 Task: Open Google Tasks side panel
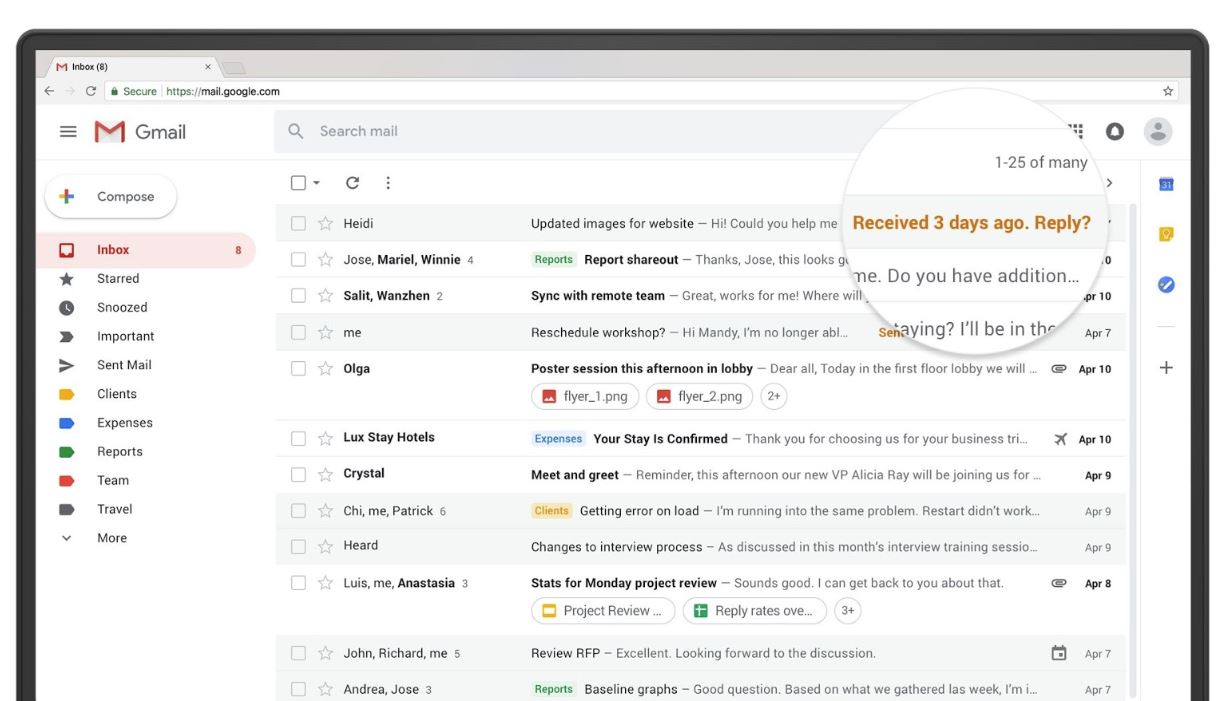click(x=1166, y=284)
